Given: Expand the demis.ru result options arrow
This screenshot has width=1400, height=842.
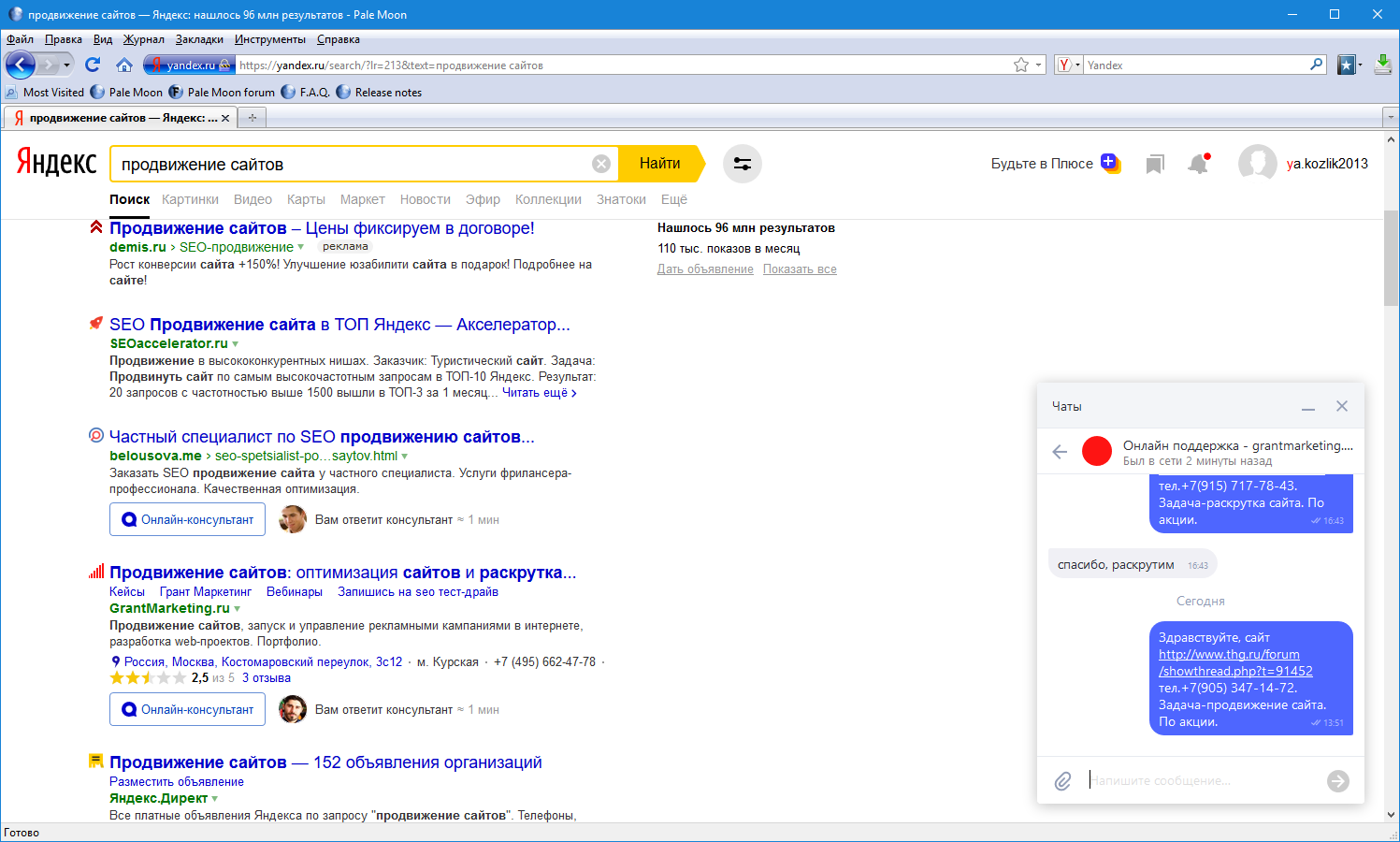Looking at the screenshot, I should (300, 247).
